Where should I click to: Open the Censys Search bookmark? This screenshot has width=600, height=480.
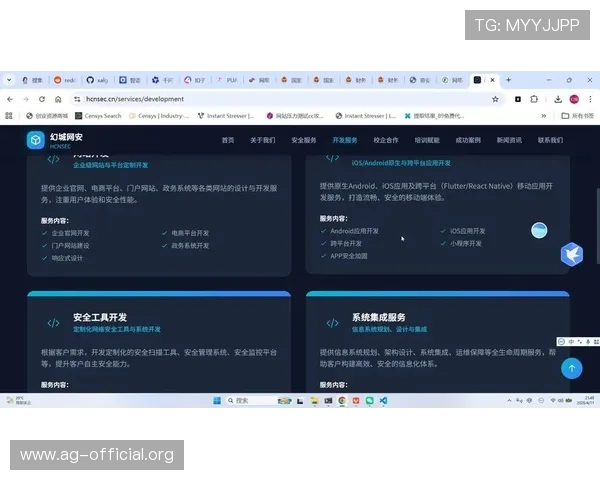pyautogui.click(x=98, y=116)
